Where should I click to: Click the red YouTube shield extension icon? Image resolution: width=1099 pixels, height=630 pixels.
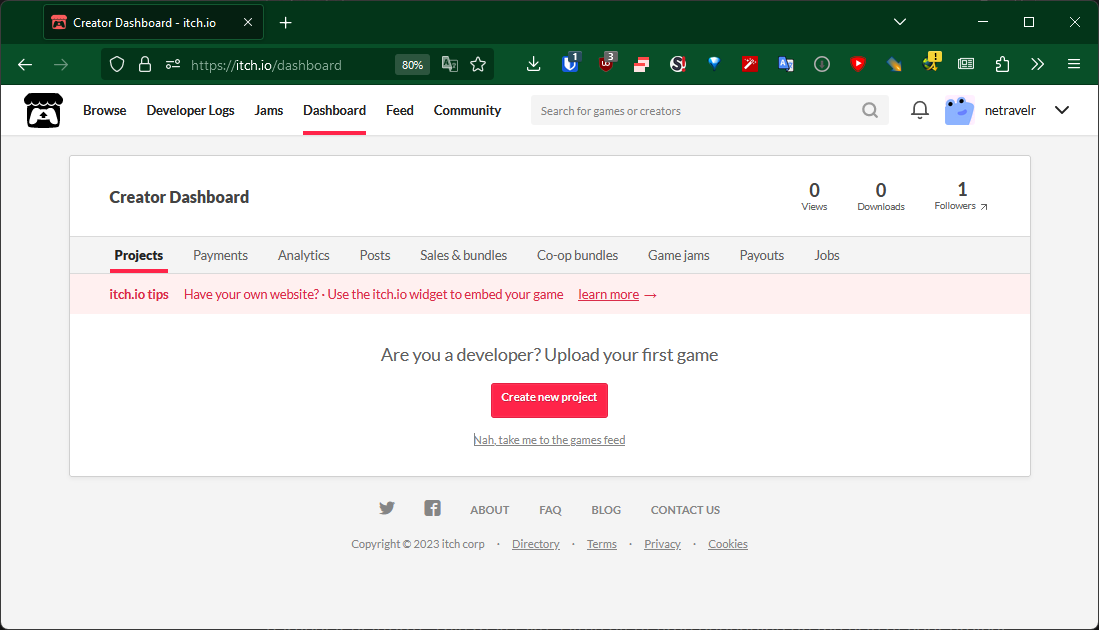(x=858, y=64)
